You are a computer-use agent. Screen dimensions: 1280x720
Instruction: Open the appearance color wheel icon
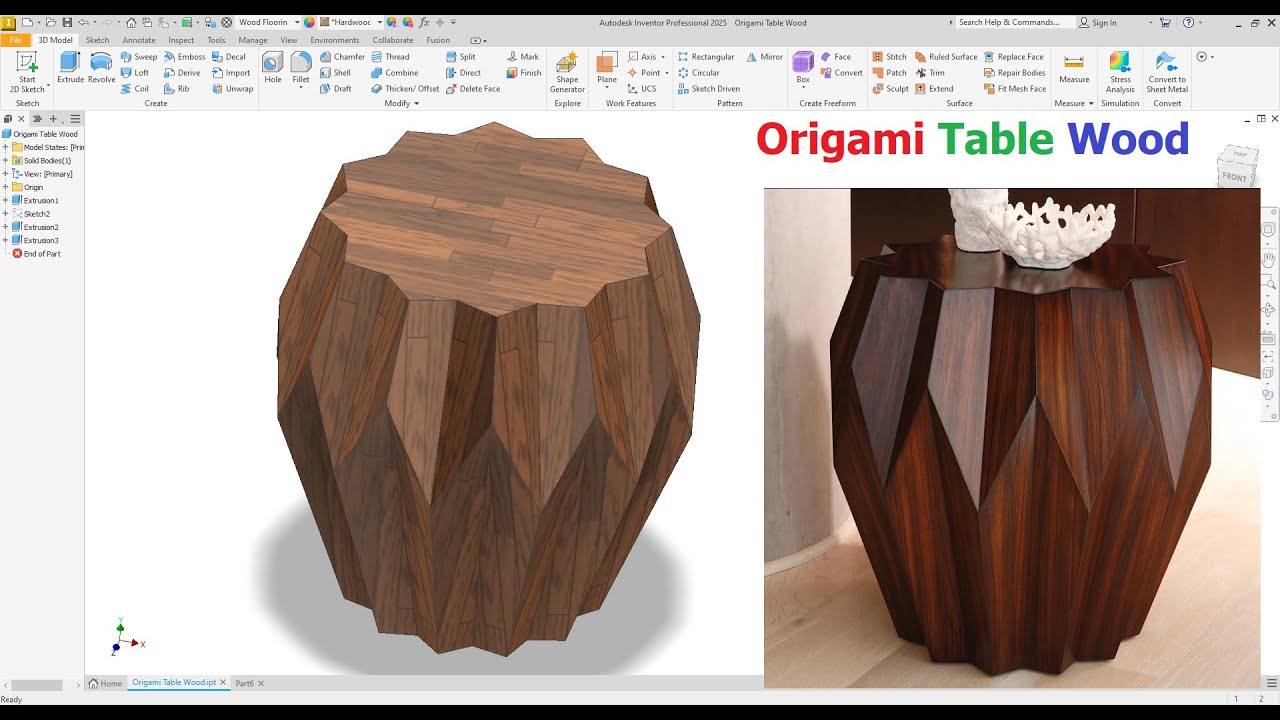309,22
